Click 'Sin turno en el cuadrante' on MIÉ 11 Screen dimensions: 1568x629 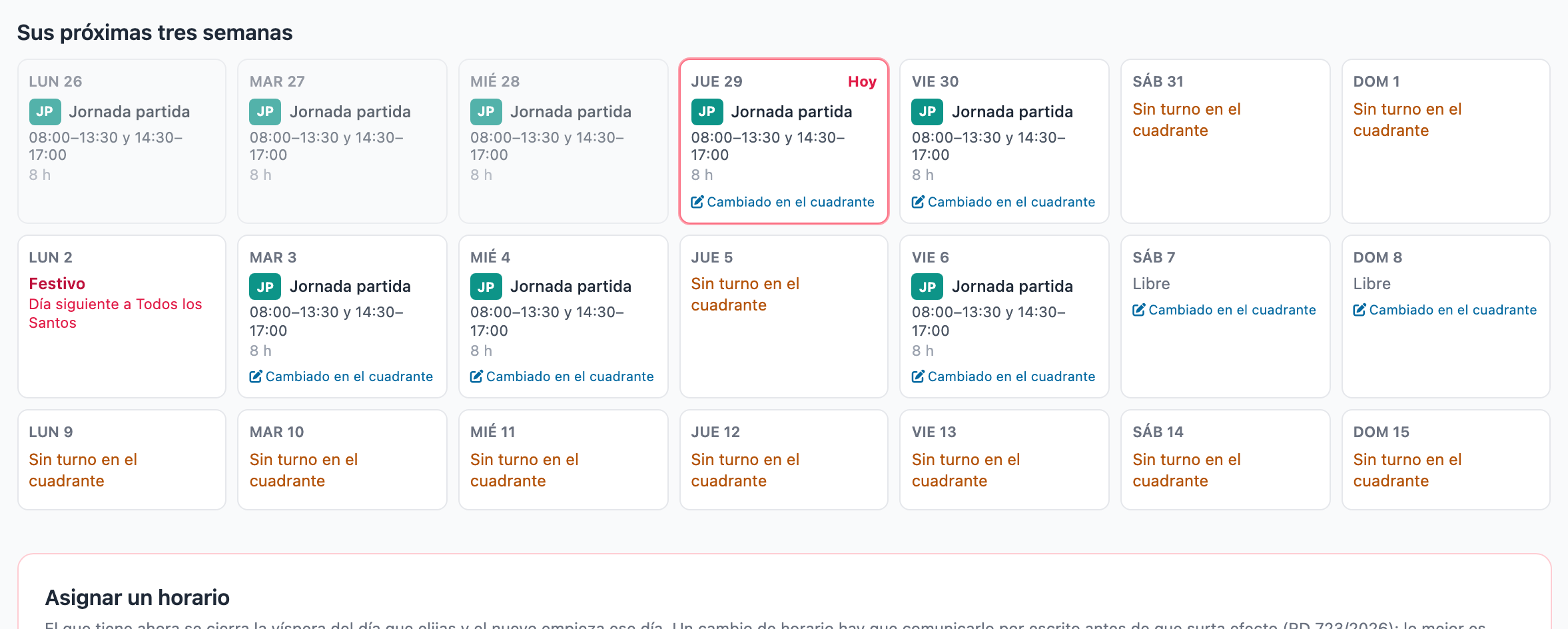(x=524, y=470)
